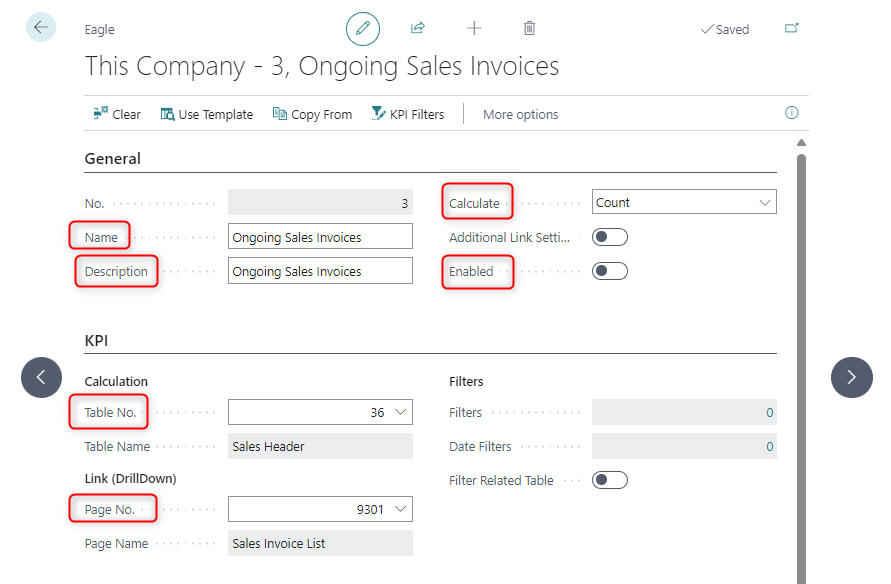Click the pencil Edit icon

click(x=362, y=29)
